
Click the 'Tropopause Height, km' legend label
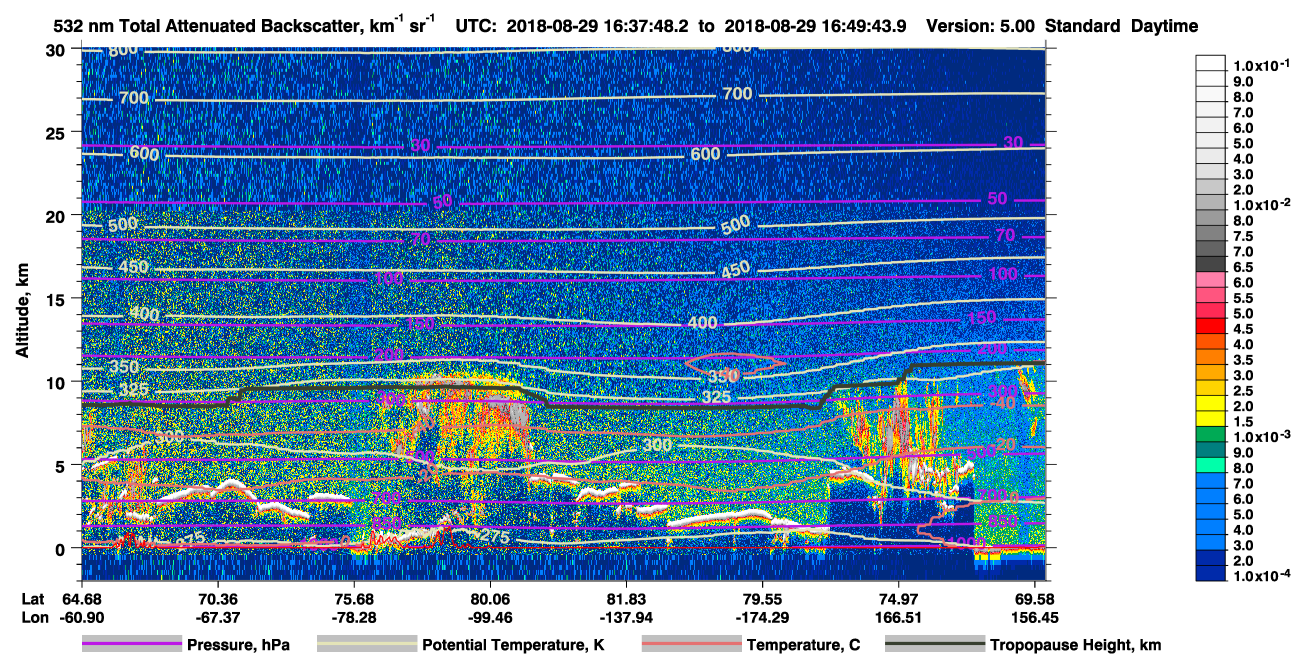(x=1076, y=646)
